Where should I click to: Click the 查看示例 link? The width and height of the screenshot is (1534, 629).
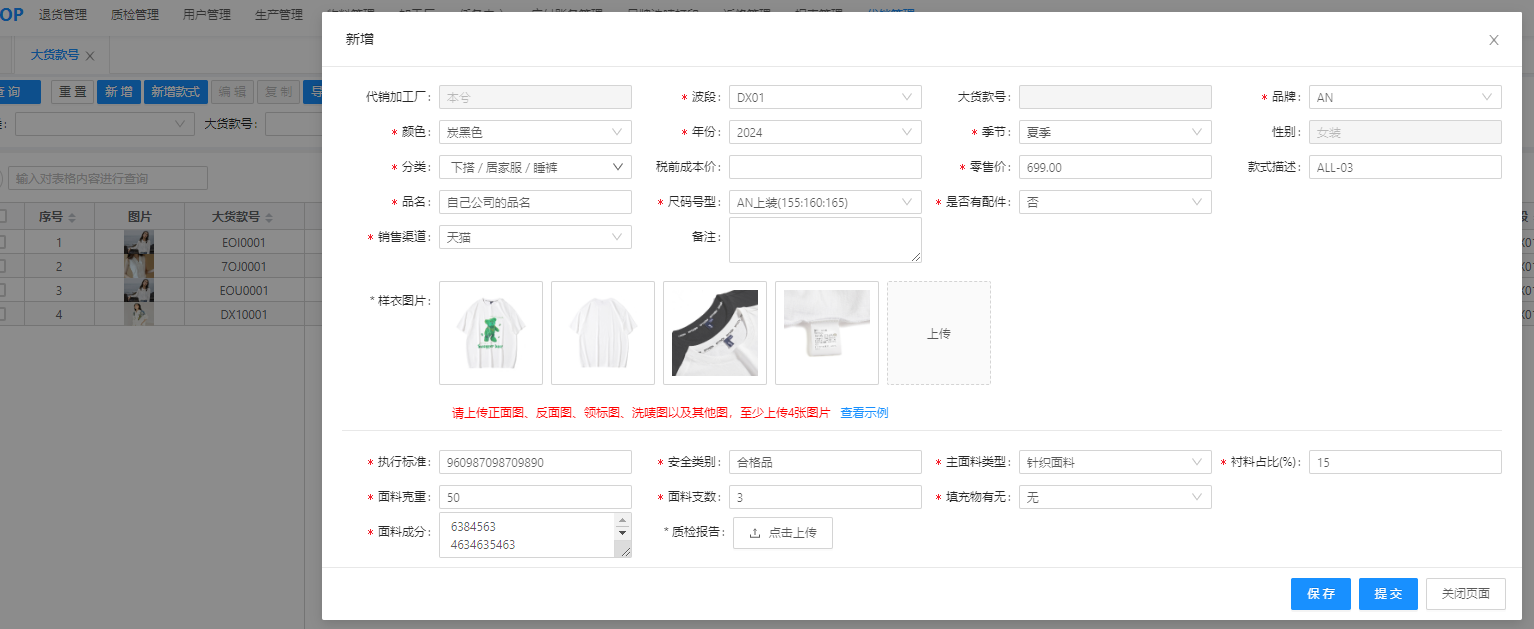click(x=864, y=412)
